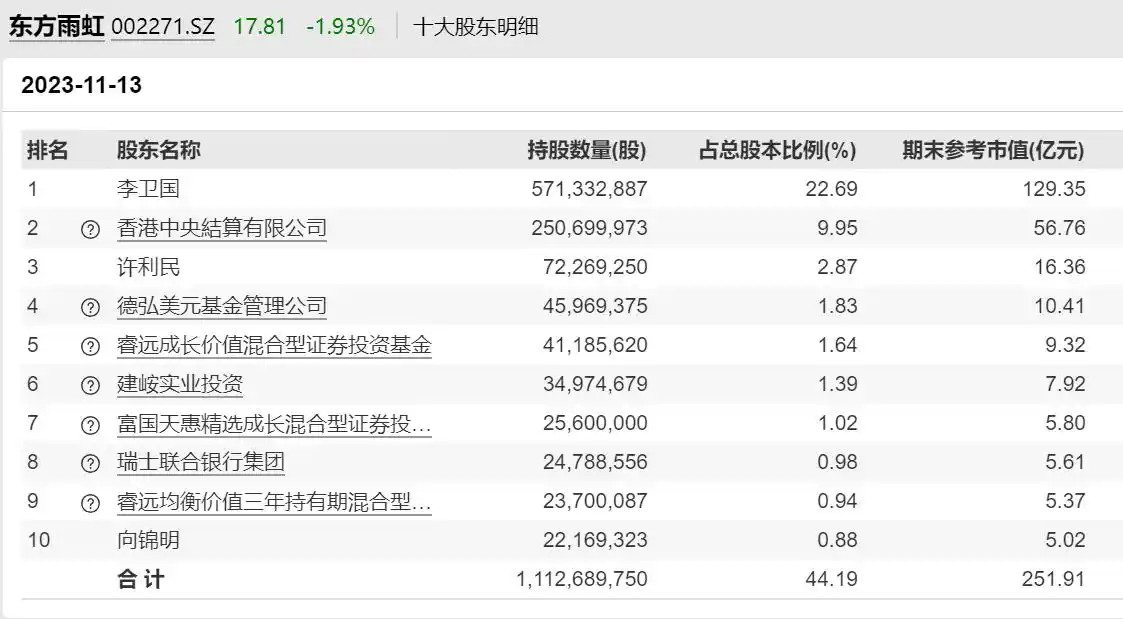
Task: Click info icon beside 睿远成长价值混合型证券投资基金
Action: pyautogui.click(x=90, y=346)
